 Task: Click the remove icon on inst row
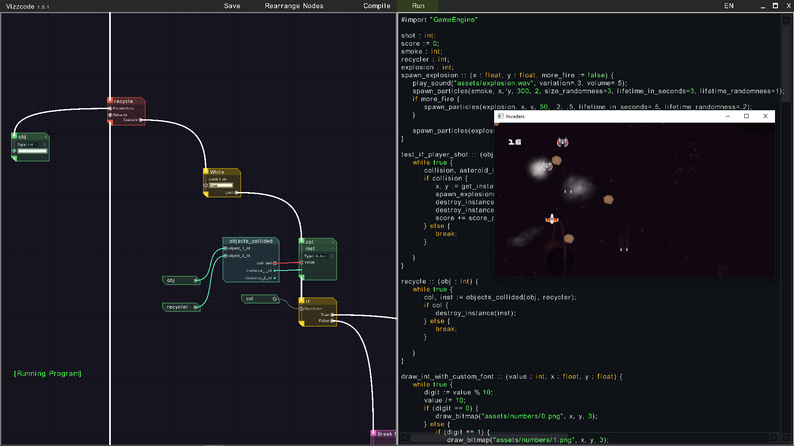pyautogui.click(x=333, y=249)
